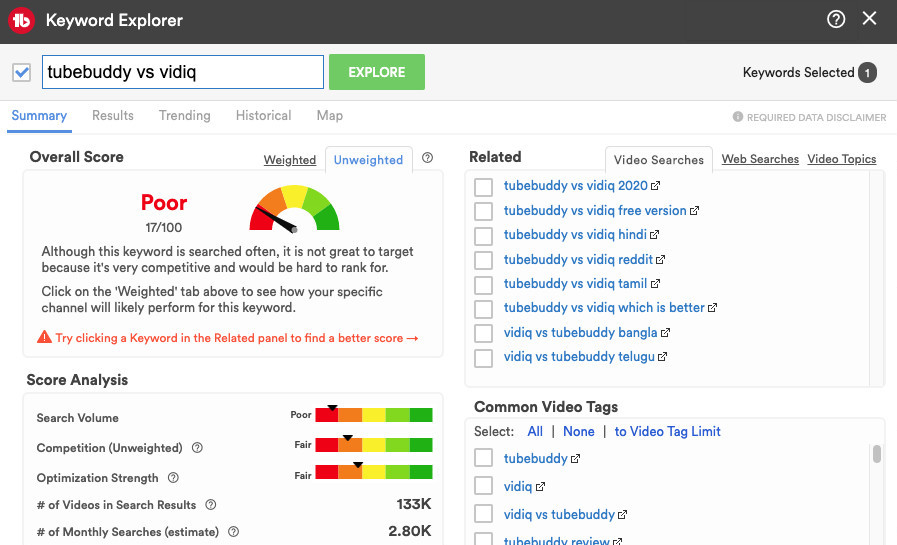
Task: Open the Historical tab
Action: point(264,116)
